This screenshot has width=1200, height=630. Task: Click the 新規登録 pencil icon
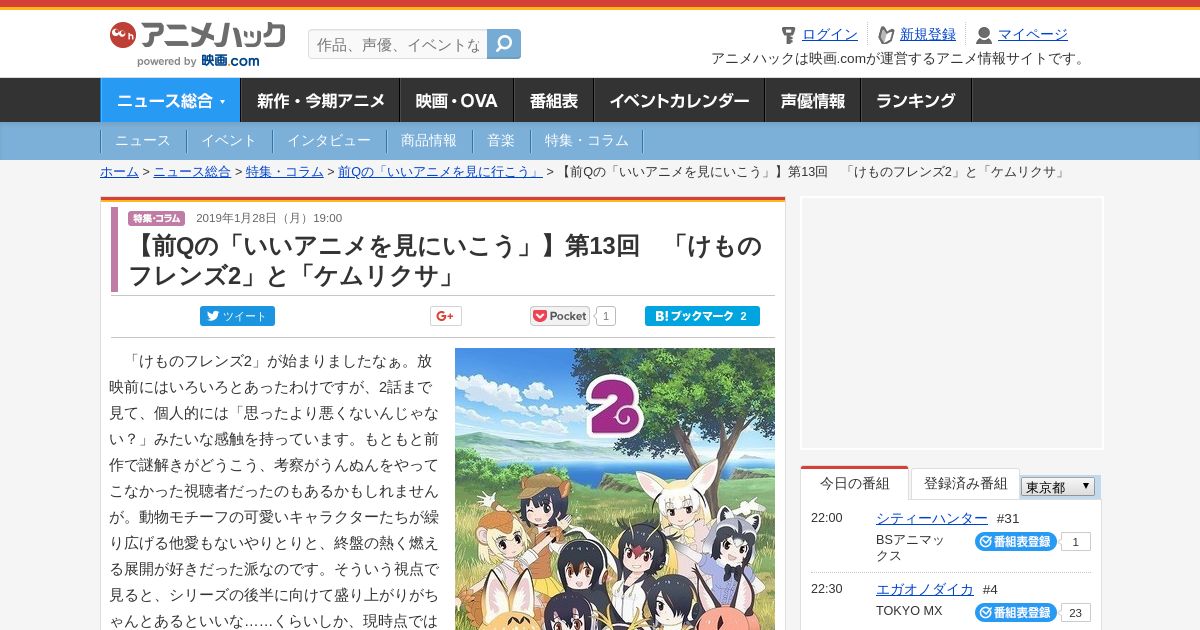pos(886,35)
